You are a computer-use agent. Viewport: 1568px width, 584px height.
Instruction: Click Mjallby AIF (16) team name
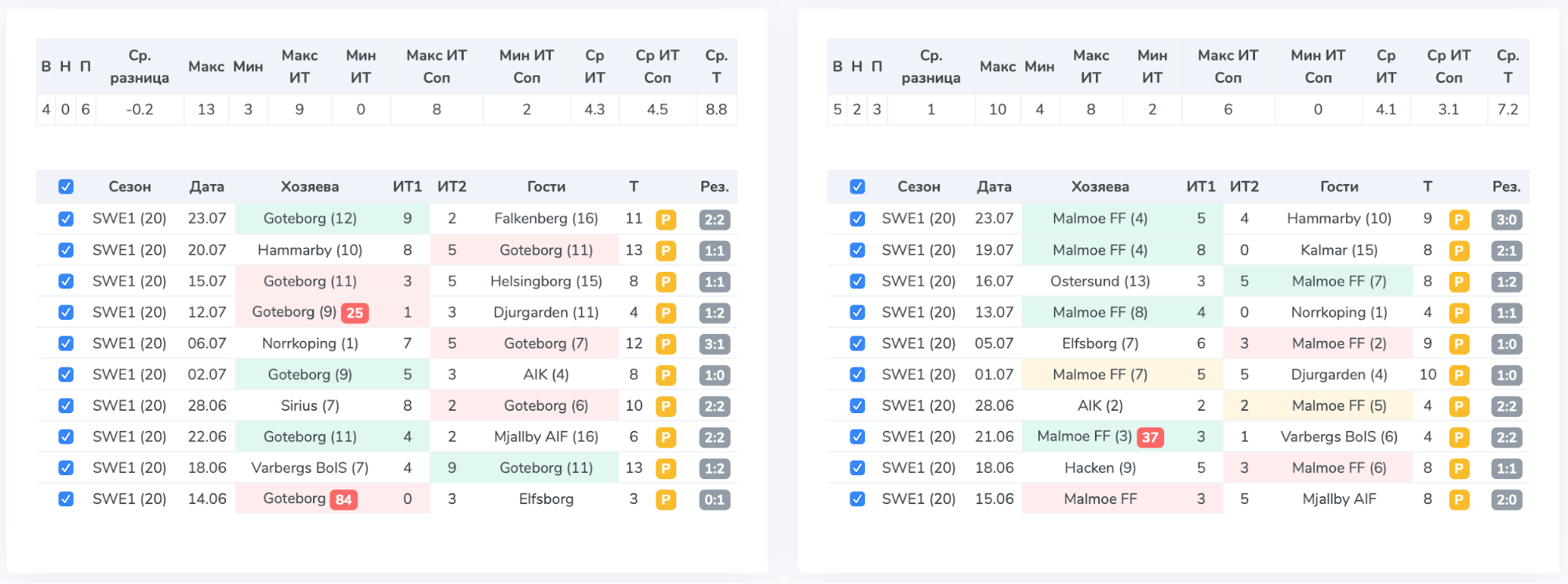pos(546,437)
